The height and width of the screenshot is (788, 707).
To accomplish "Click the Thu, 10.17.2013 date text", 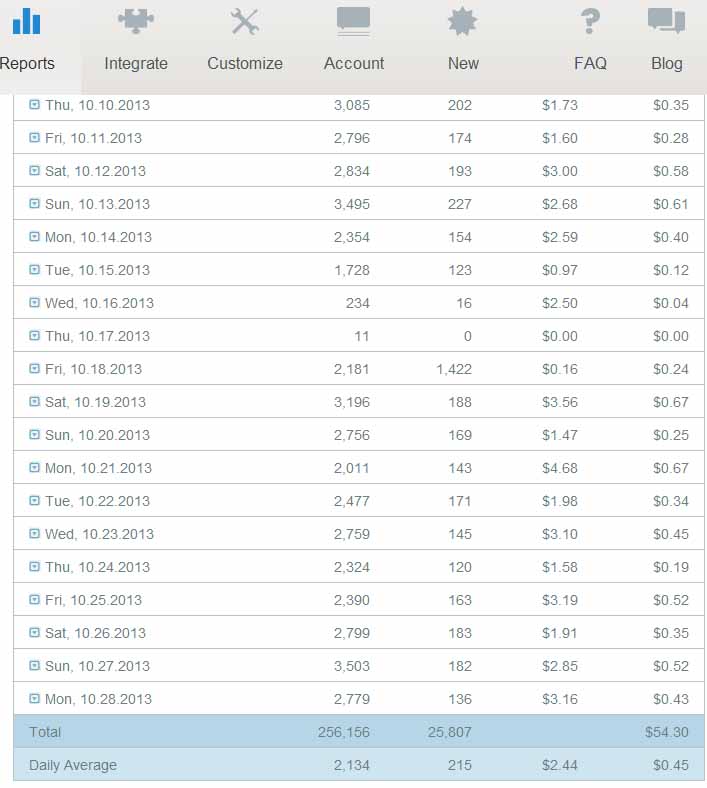I will point(97,336).
